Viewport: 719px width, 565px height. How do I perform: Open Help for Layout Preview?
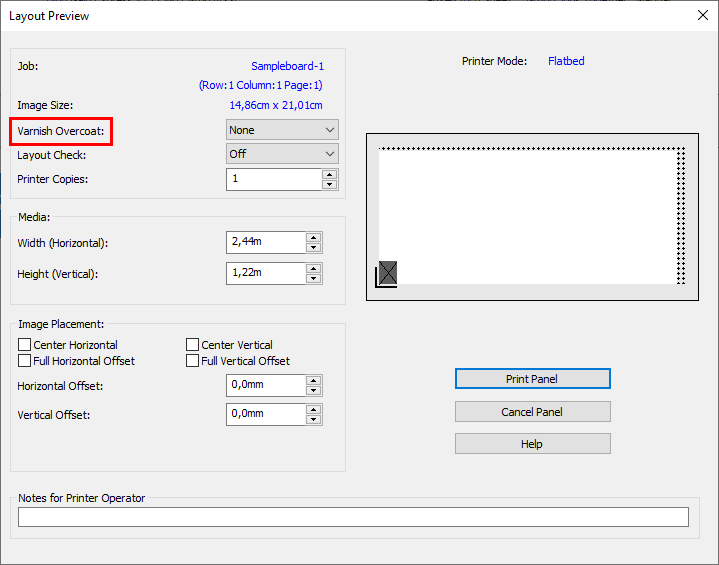pyautogui.click(x=532, y=444)
